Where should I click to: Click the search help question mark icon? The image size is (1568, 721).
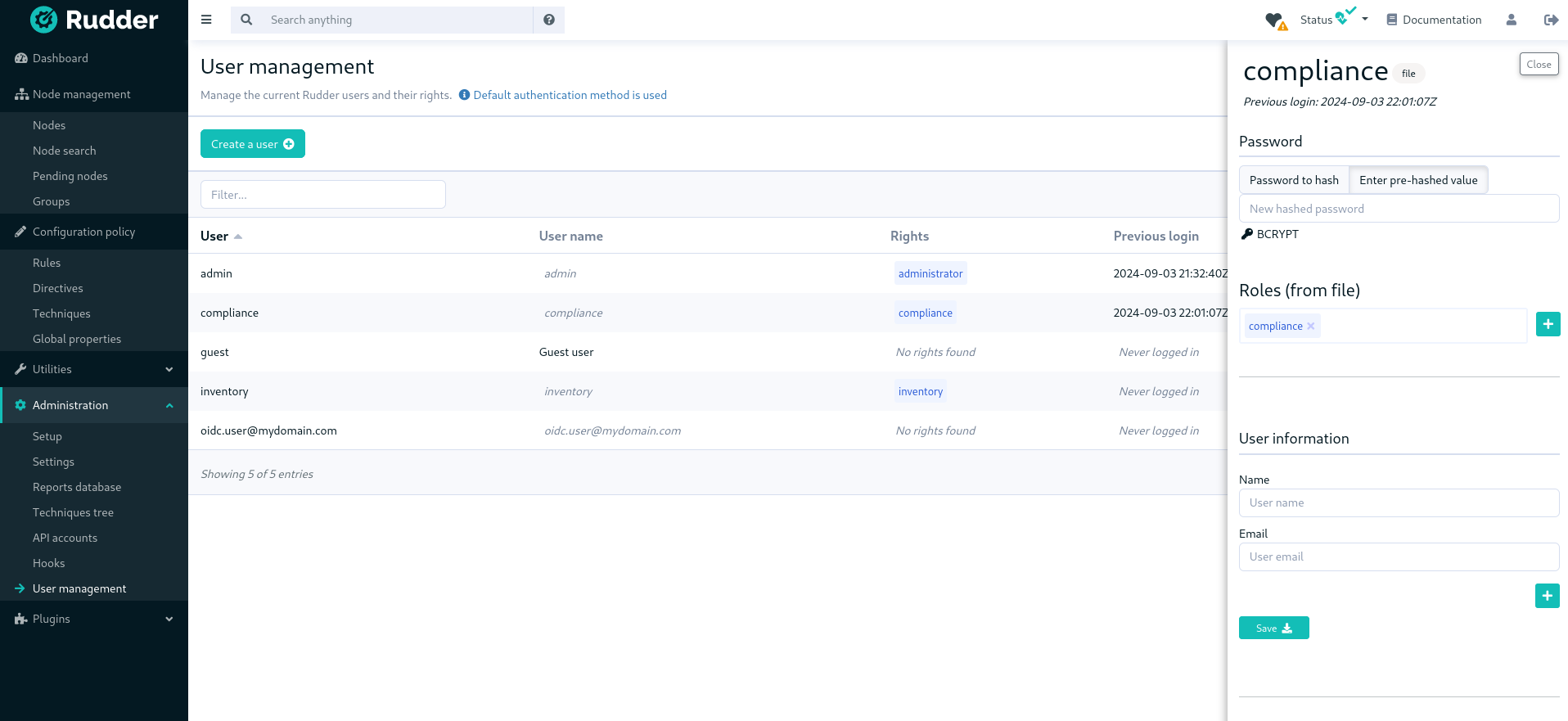[x=549, y=20]
